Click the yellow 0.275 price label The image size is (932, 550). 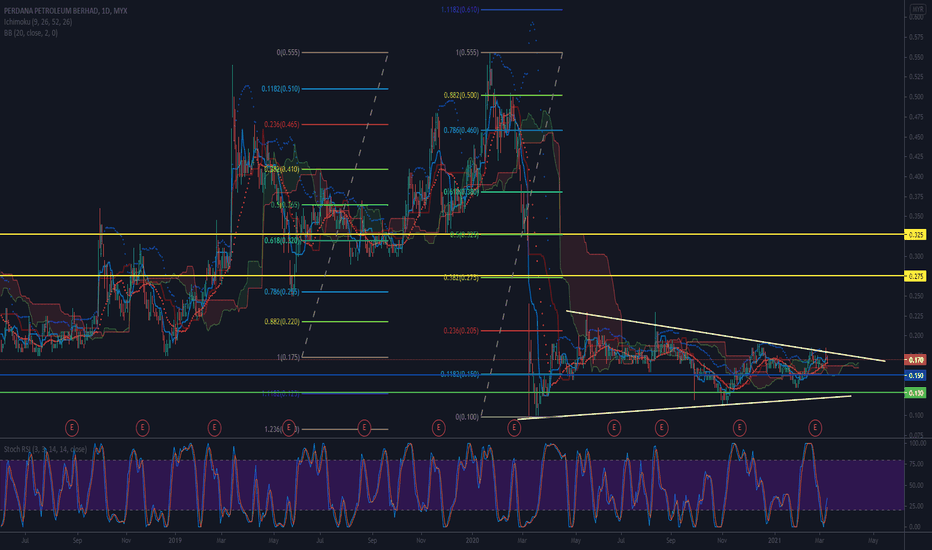[x=915, y=276]
